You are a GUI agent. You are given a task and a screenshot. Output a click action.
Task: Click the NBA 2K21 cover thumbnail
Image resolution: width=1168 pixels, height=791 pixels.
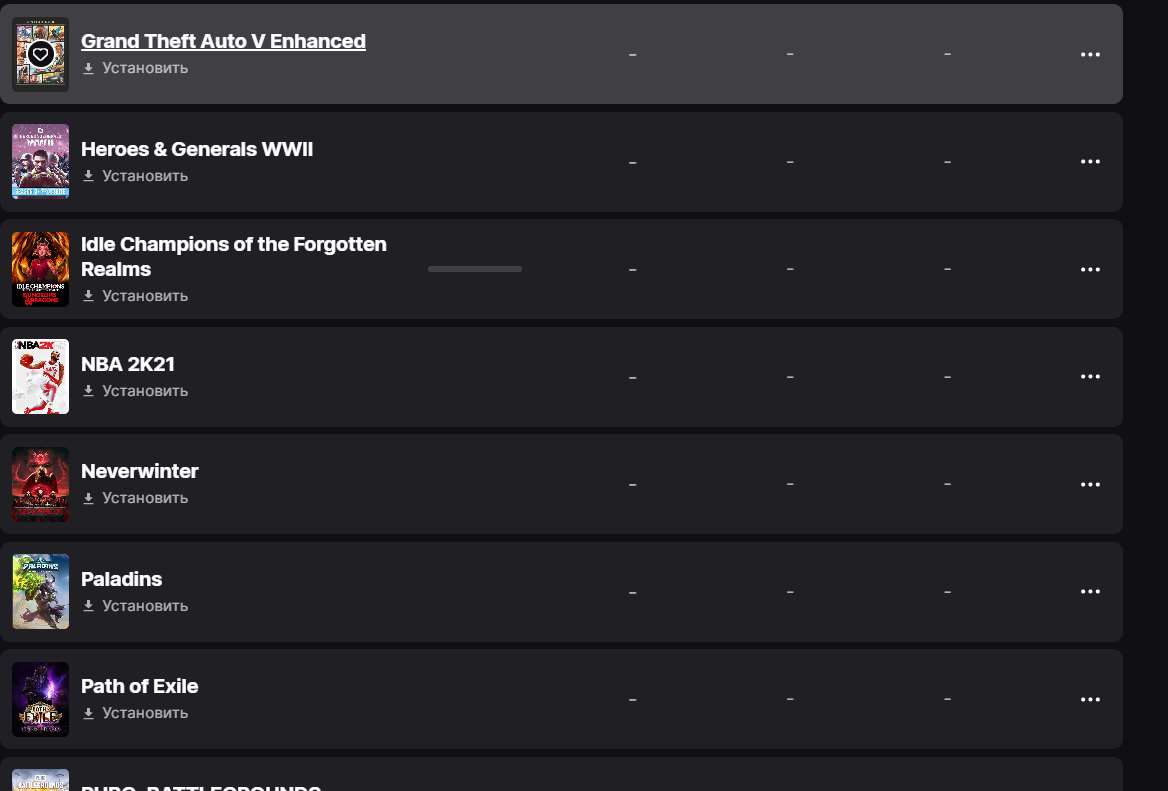click(40, 376)
